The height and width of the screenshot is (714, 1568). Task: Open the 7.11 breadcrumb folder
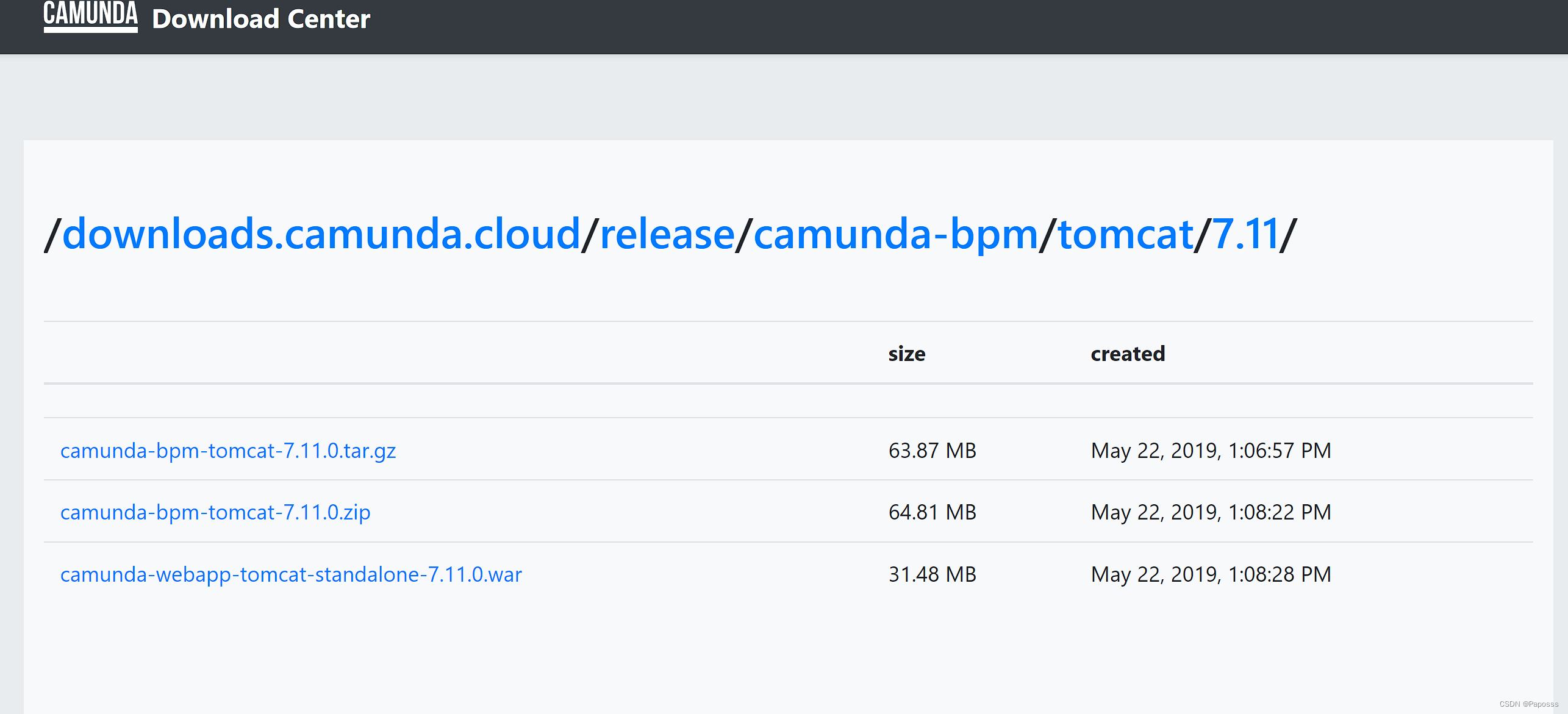(1245, 234)
